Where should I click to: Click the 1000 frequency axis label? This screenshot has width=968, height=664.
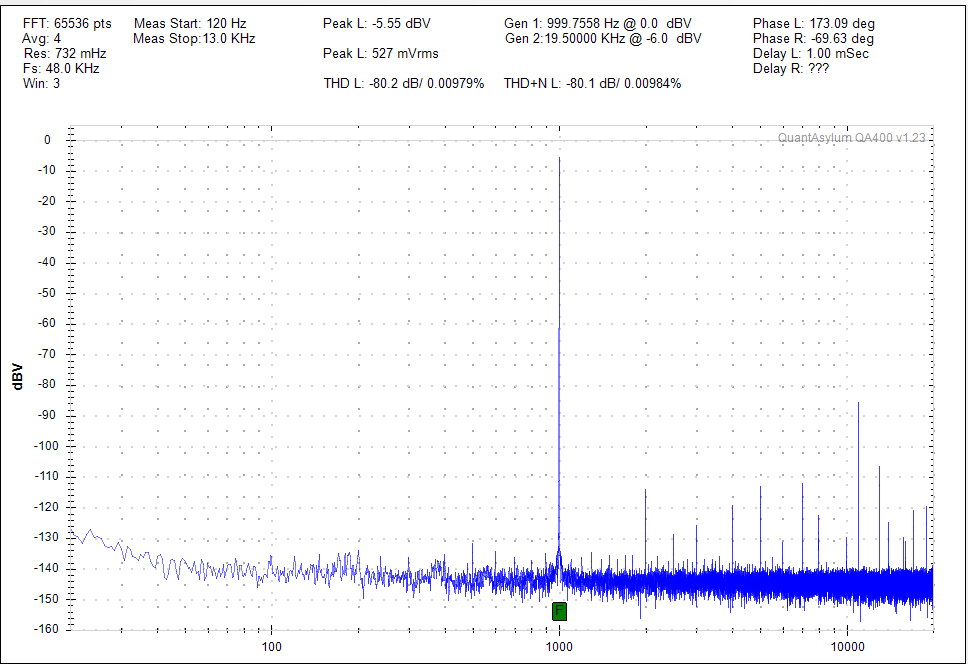click(x=559, y=646)
